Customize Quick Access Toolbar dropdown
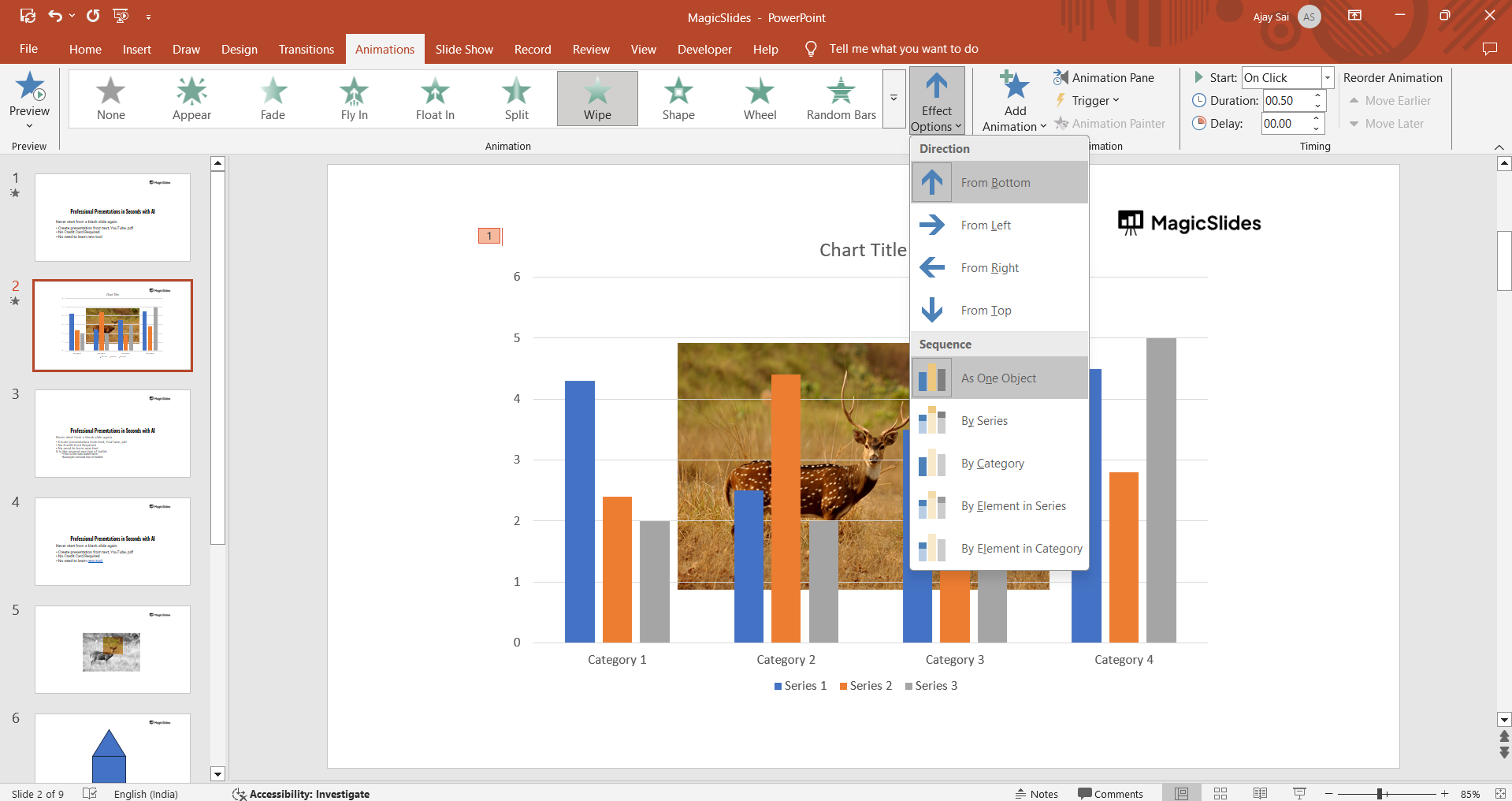The height and width of the screenshot is (801, 1512). tap(148, 16)
